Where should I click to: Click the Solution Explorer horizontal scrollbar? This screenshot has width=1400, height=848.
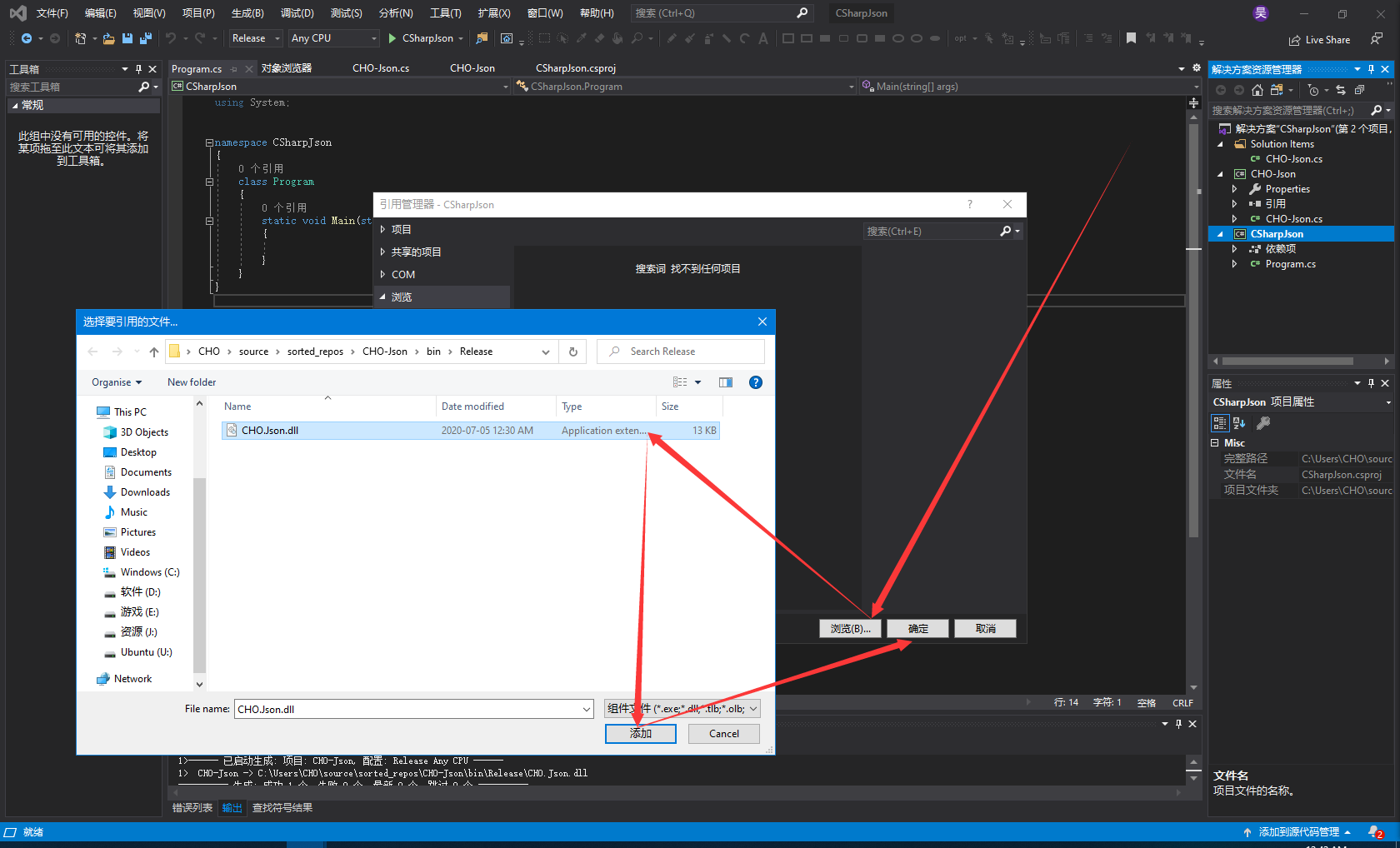(1287, 362)
